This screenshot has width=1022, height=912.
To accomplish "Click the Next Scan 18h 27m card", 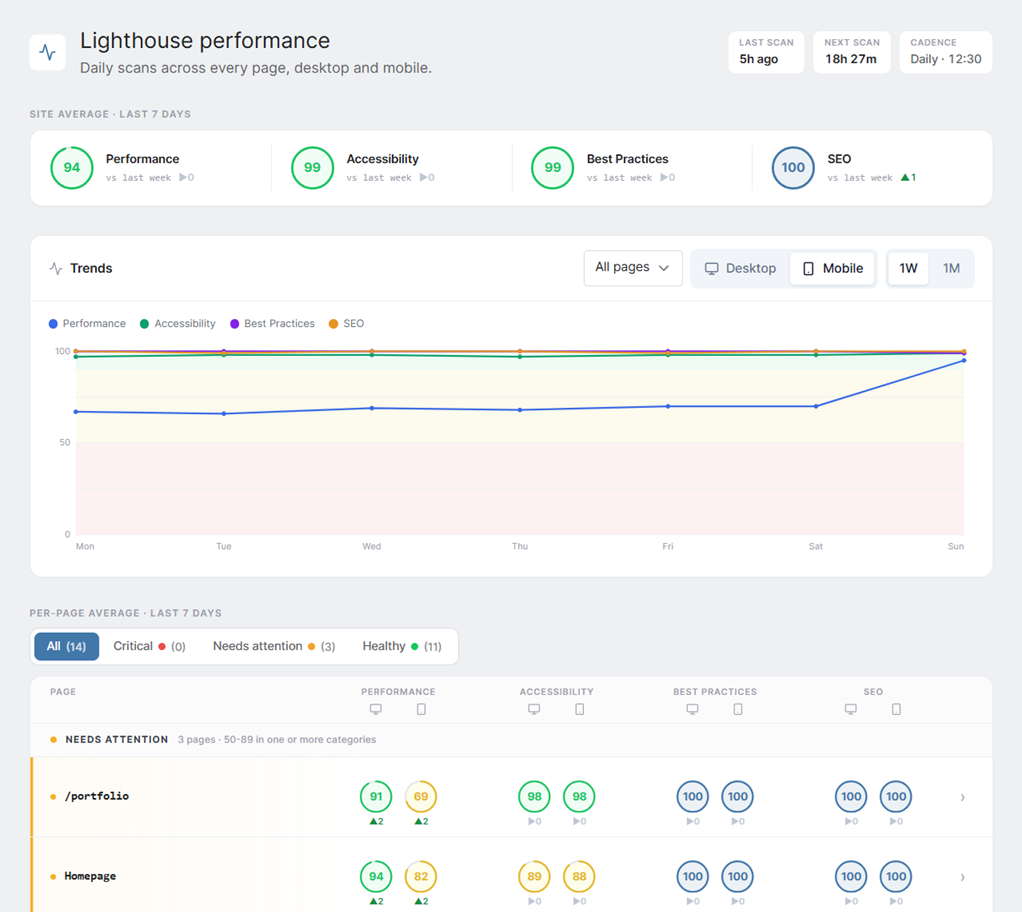I will pos(851,52).
